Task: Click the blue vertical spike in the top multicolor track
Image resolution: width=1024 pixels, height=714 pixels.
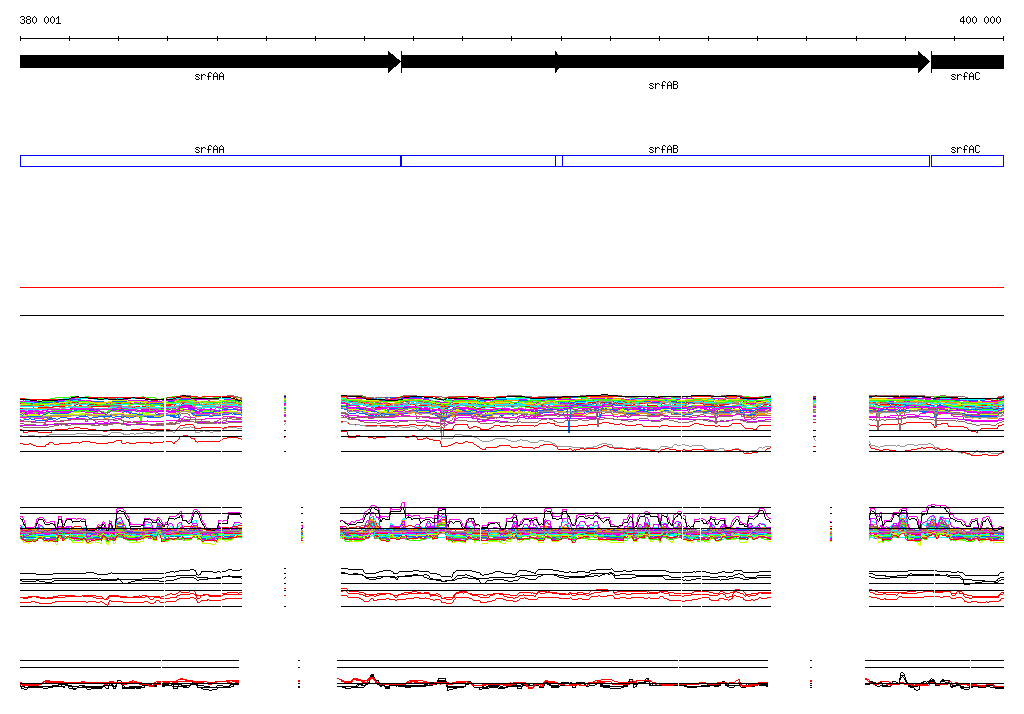Action: click(x=569, y=423)
